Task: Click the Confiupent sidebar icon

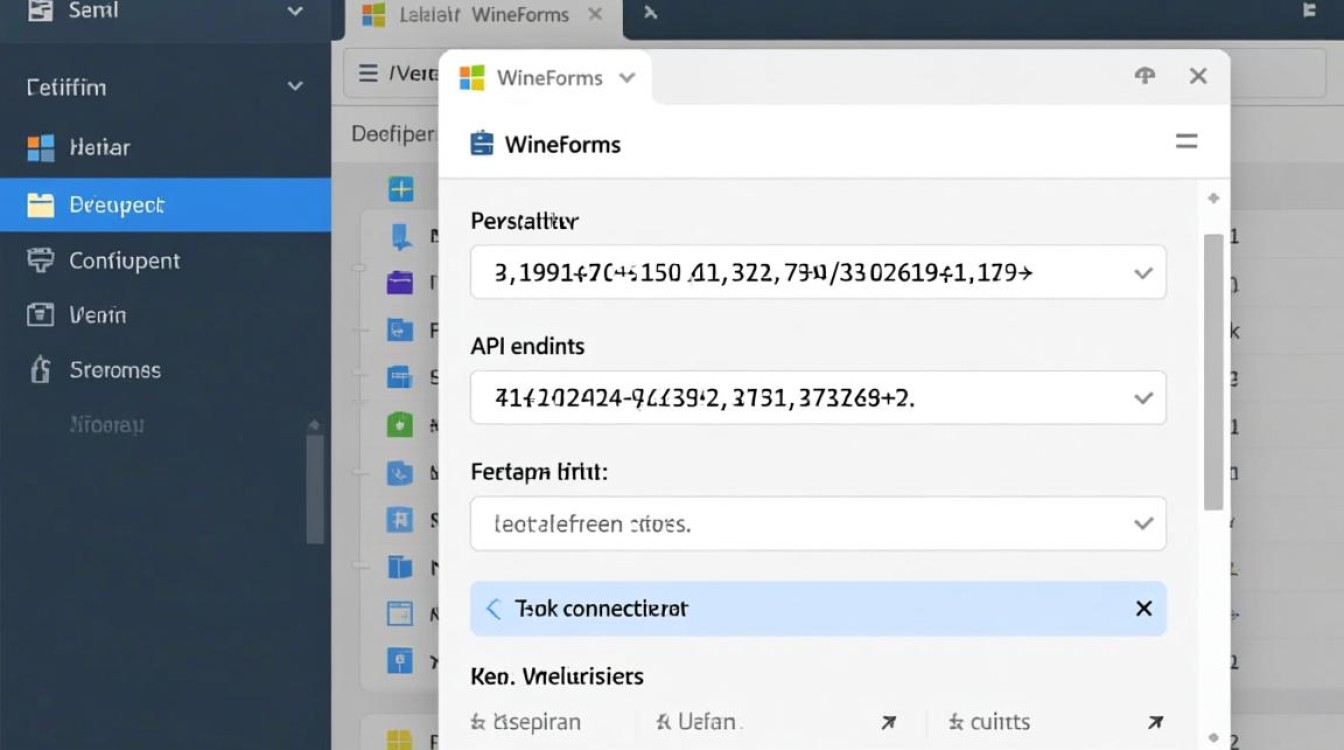Action: tap(40, 261)
